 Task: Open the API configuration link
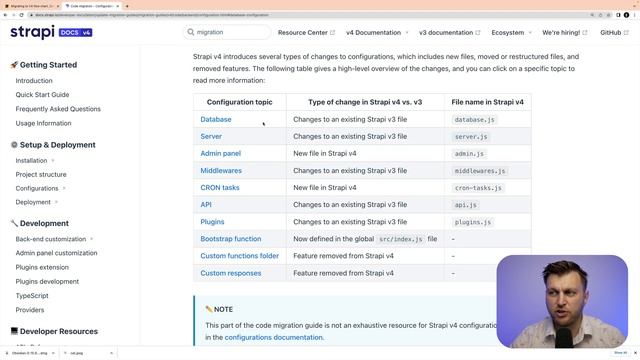[x=206, y=204]
